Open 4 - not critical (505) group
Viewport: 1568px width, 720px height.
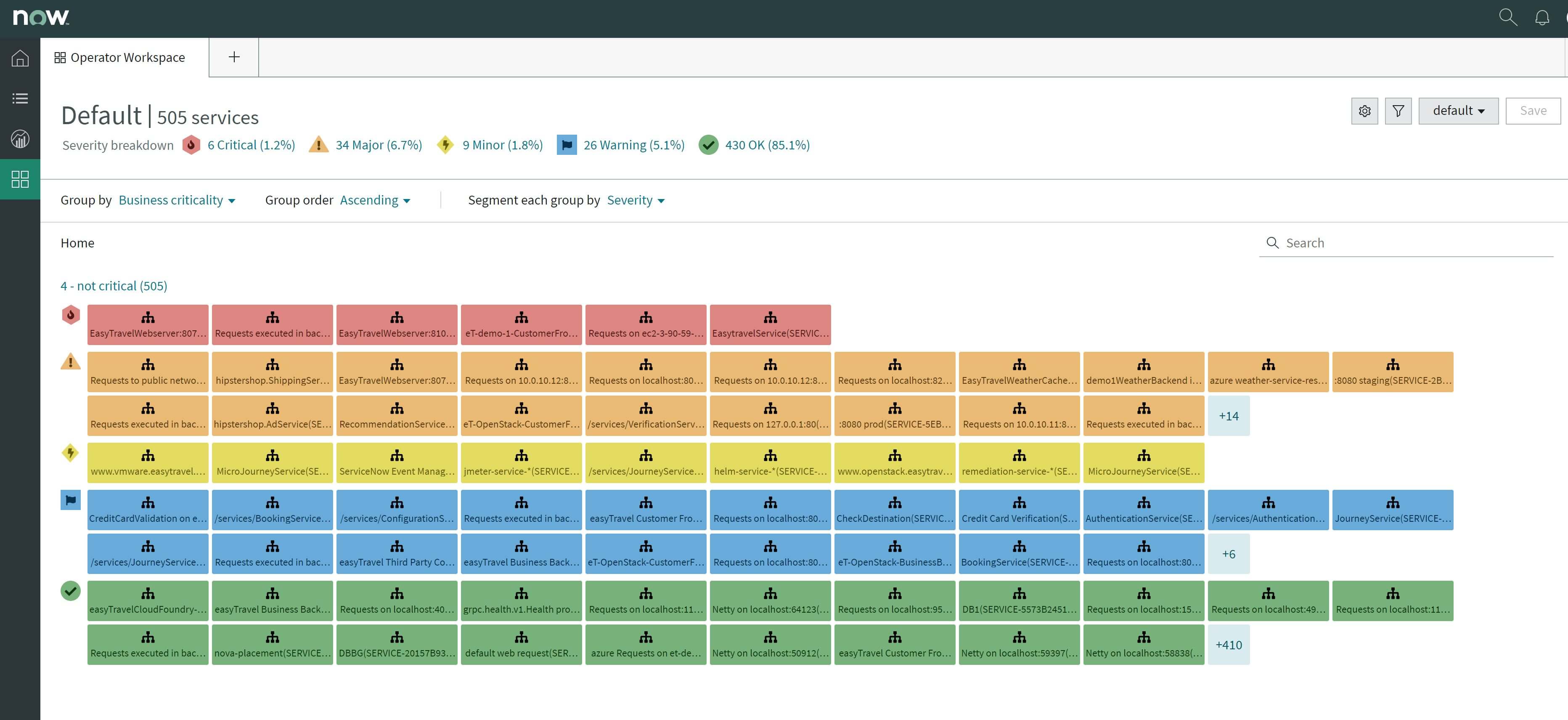tap(114, 286)
